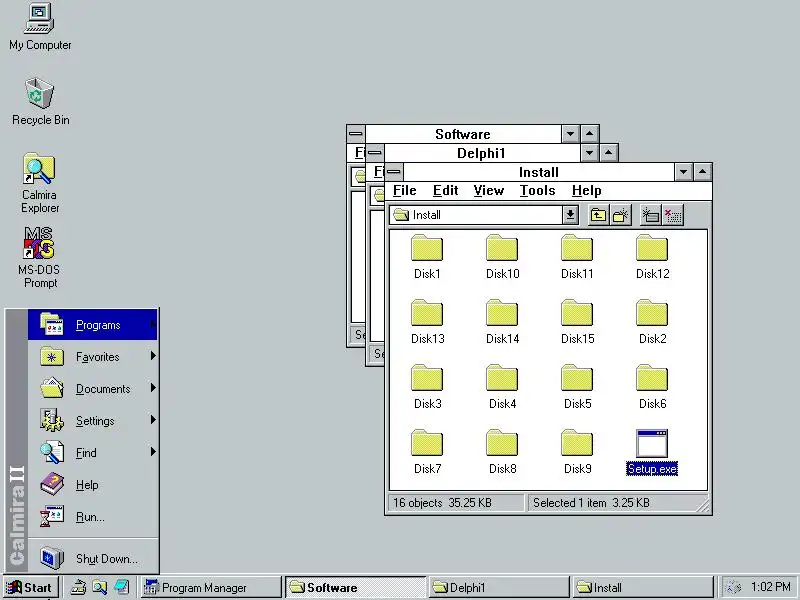Click the clock showing 1:02 PM
Viewport: 800px width, 600px height.
(771, 587)
